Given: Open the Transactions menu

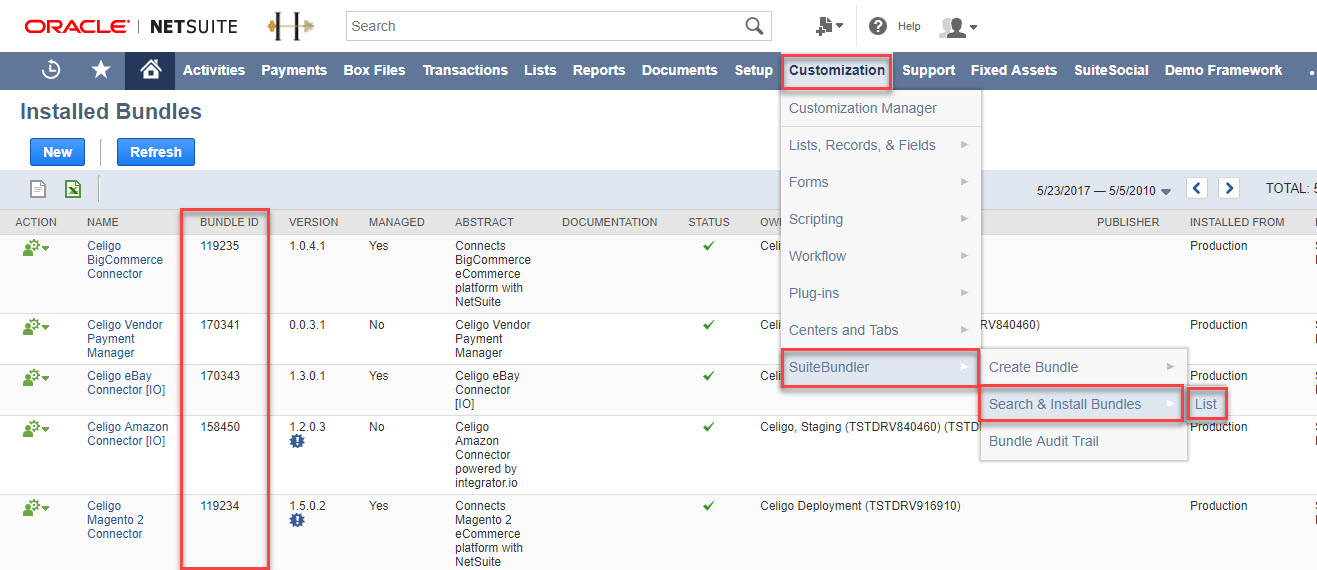Looking at the screenshot, I should 465,70.
